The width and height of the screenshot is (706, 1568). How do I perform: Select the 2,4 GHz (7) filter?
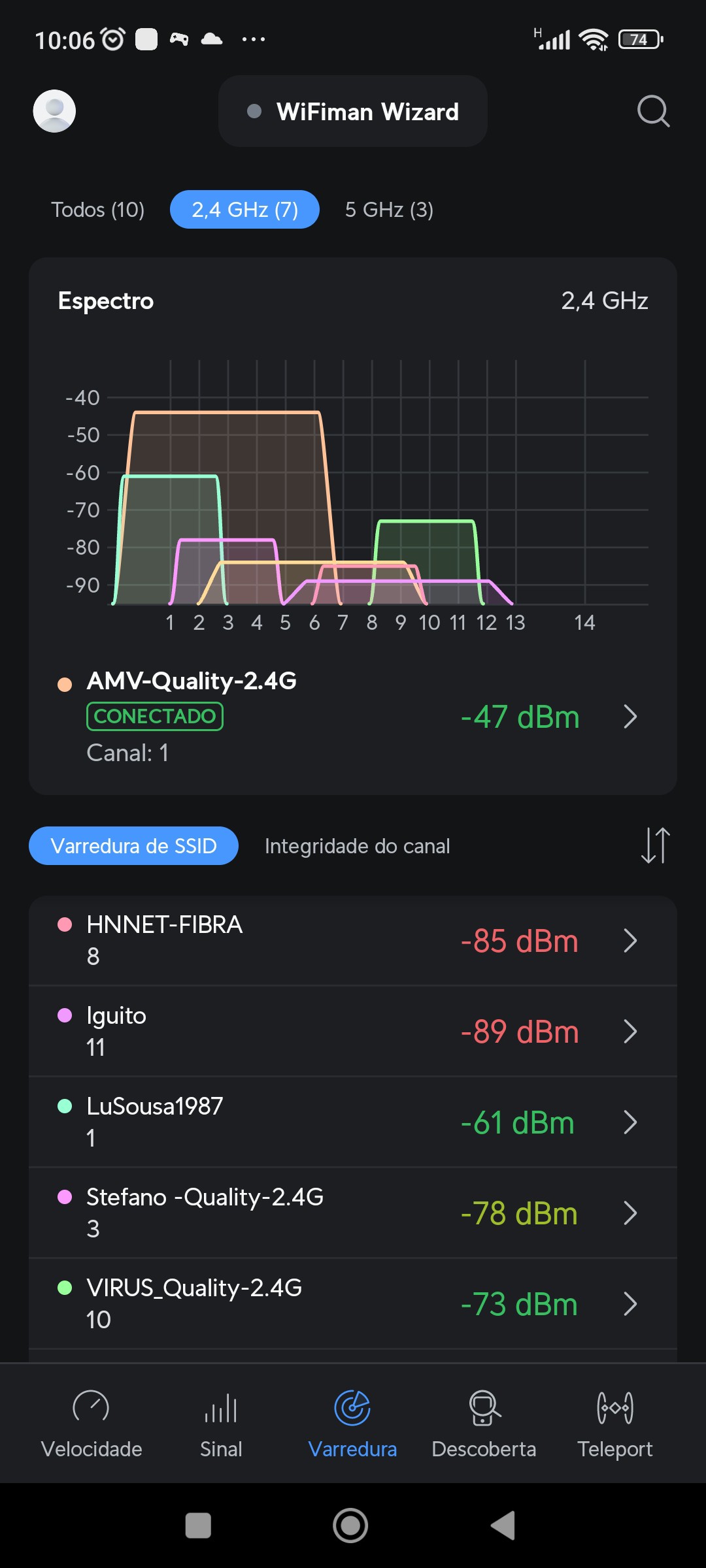(244, 210)
